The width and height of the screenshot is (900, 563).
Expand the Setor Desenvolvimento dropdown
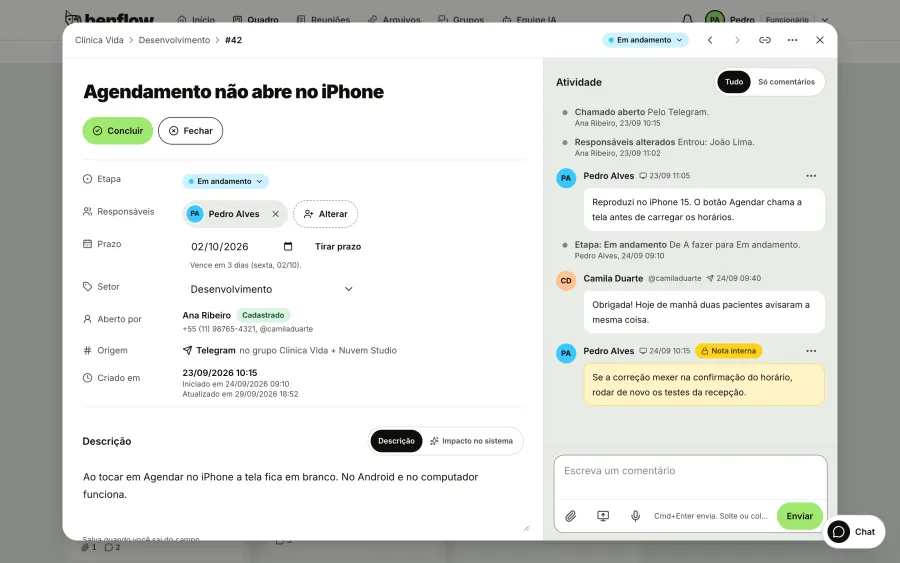pos(271,289)
